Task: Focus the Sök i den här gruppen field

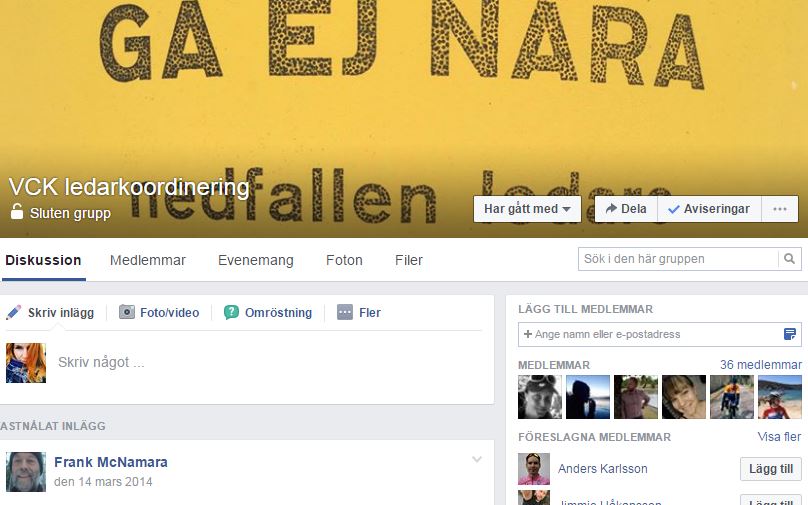Action: click(678, 259)
